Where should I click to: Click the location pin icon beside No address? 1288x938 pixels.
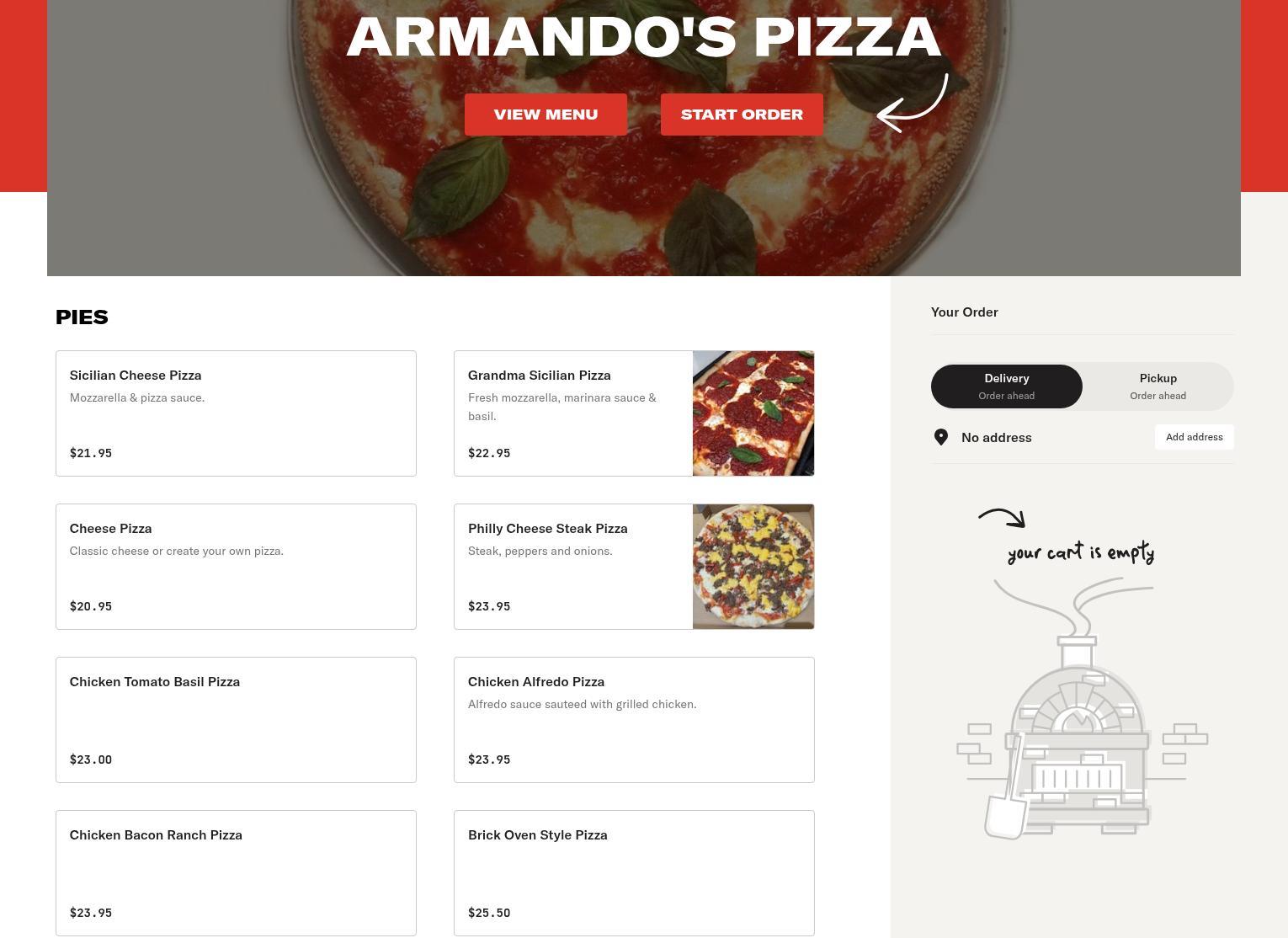941,437
